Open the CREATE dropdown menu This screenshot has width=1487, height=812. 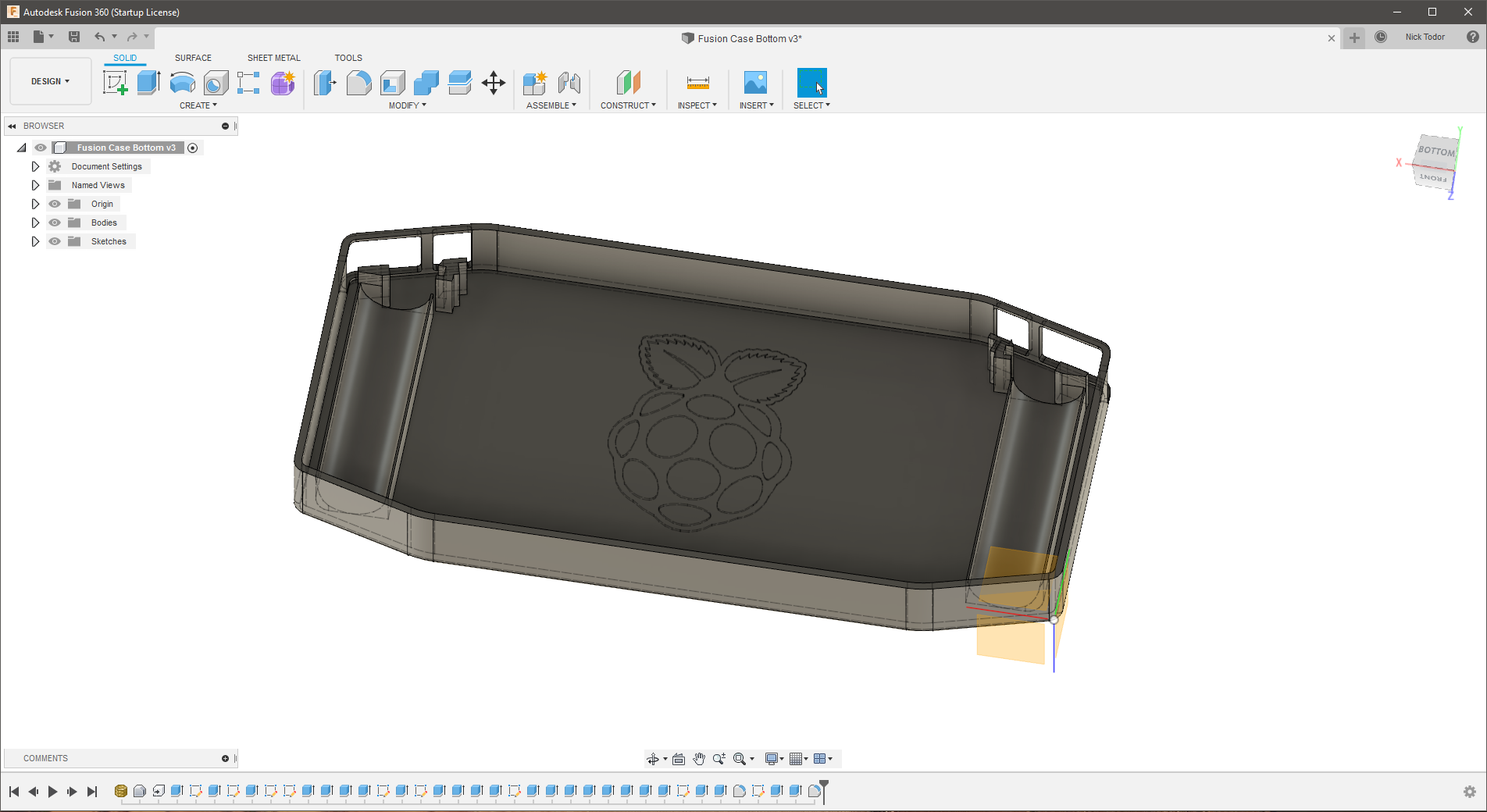[x=198, y=105]
